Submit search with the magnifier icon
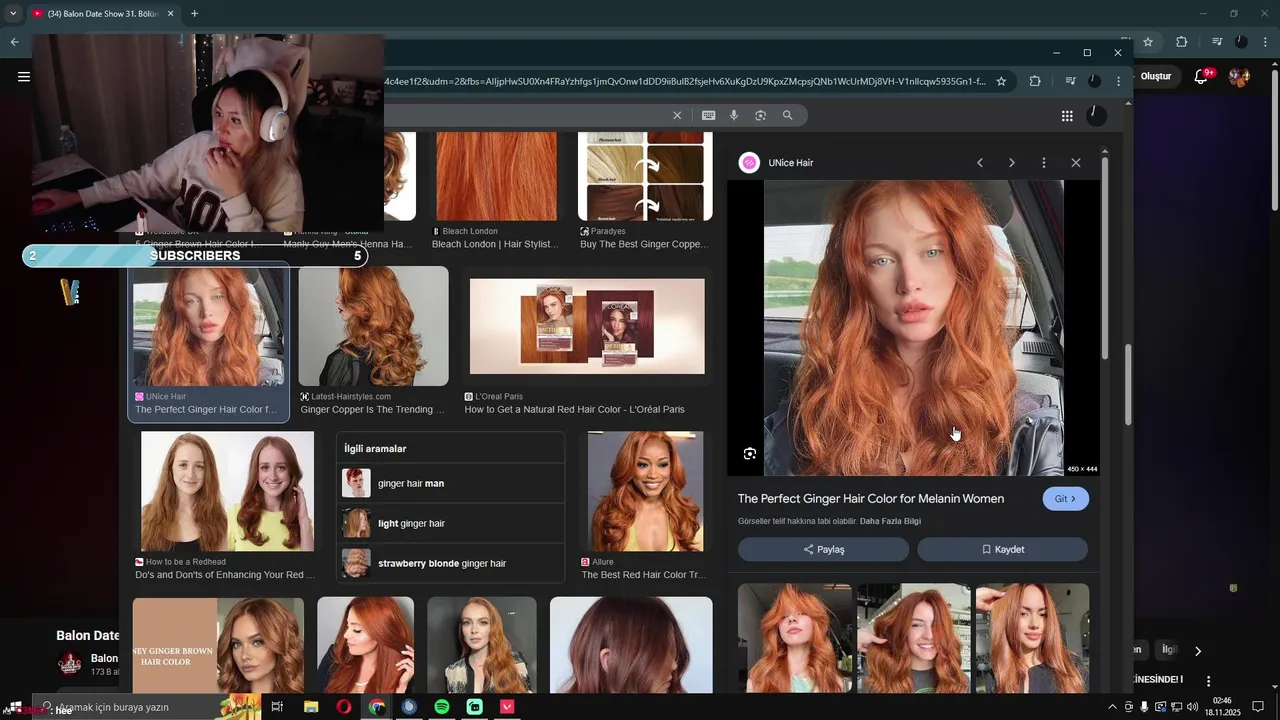Screen dimensions: 1280x720 (x=787, y=115)
